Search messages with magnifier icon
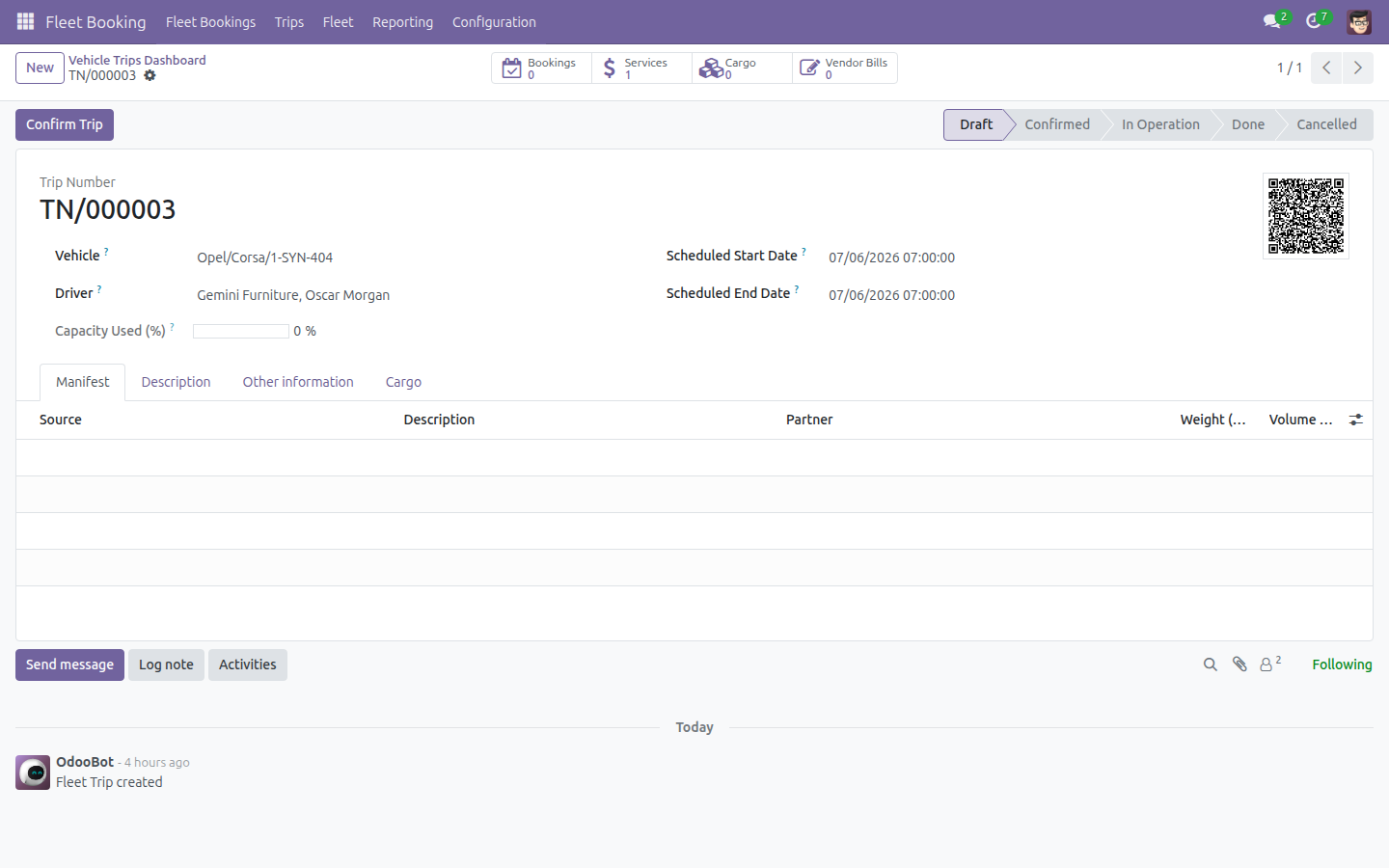 (1211, 665)
